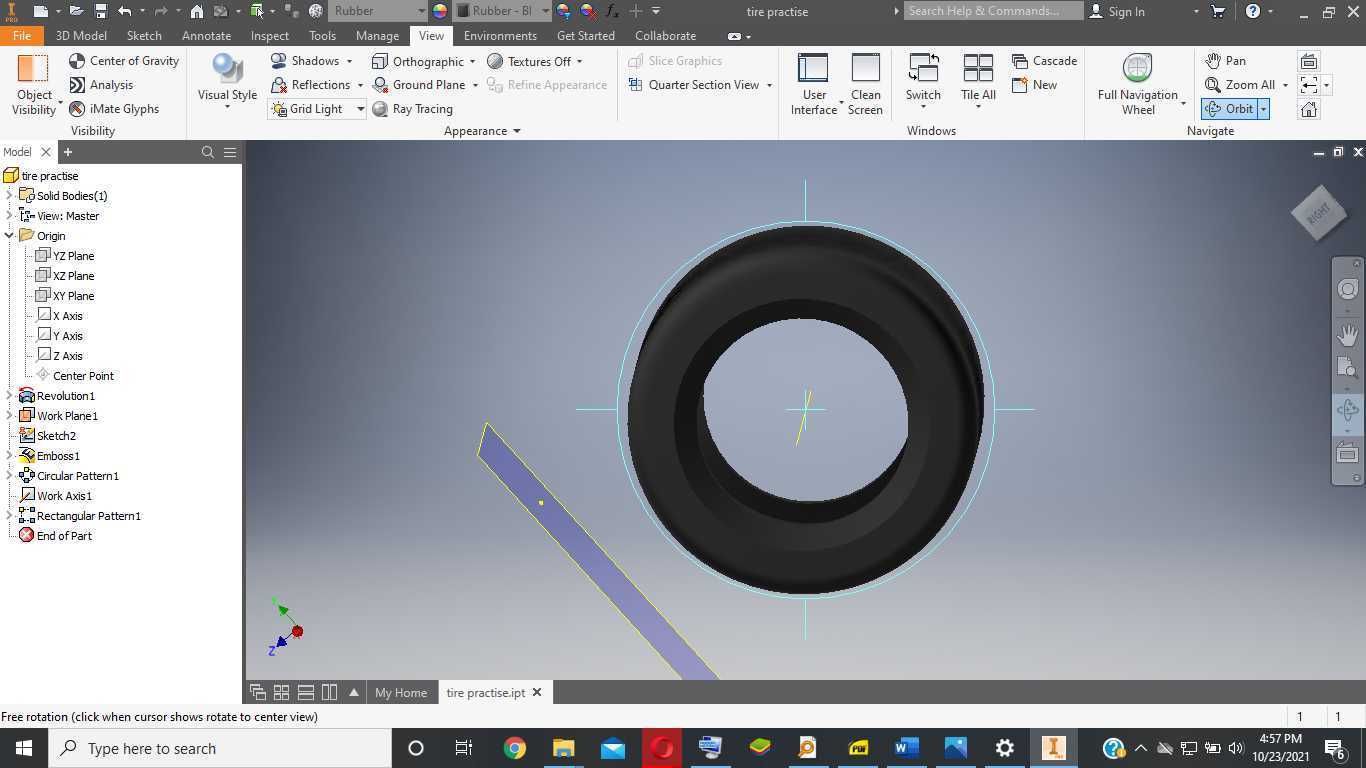Toggle Shadows in the Appearance panel
The width and height of the screenshot is (1366, 768).
tap(306, 61)
